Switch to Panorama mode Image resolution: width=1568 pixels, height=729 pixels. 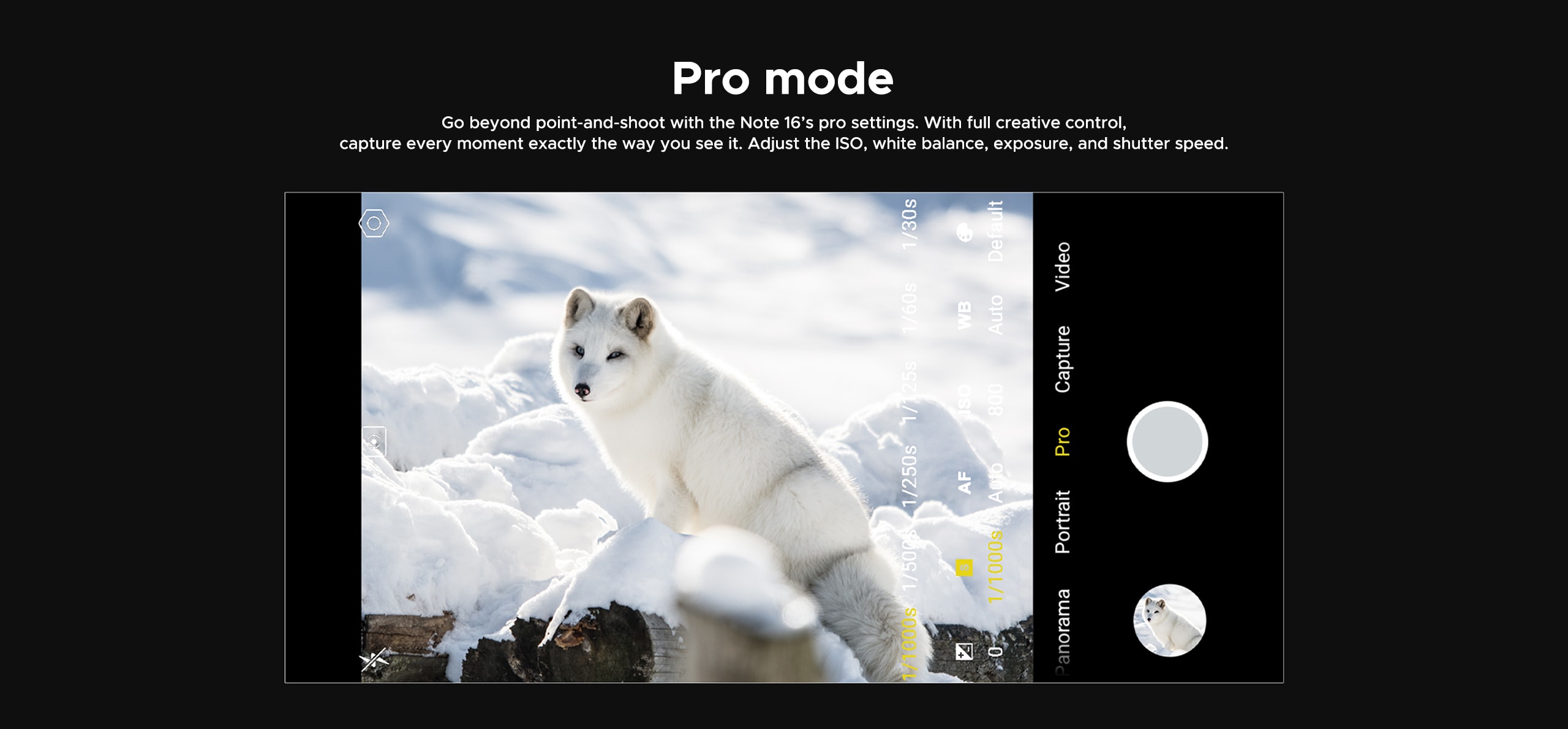tap(1063, 632)
